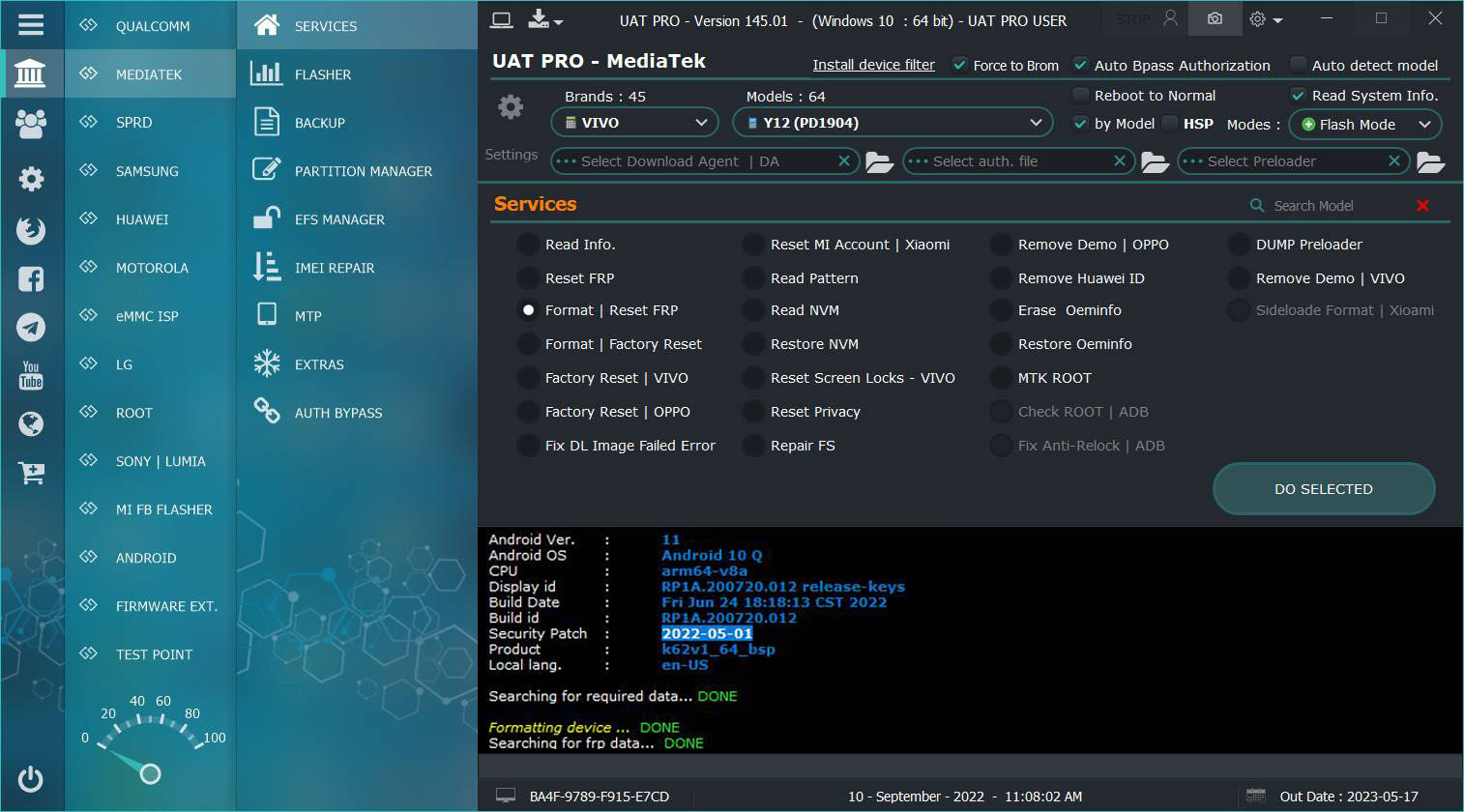The image size is (1464, 812).
Task: Enable Auto detect model checkbox
Action: pos(1299,66)
